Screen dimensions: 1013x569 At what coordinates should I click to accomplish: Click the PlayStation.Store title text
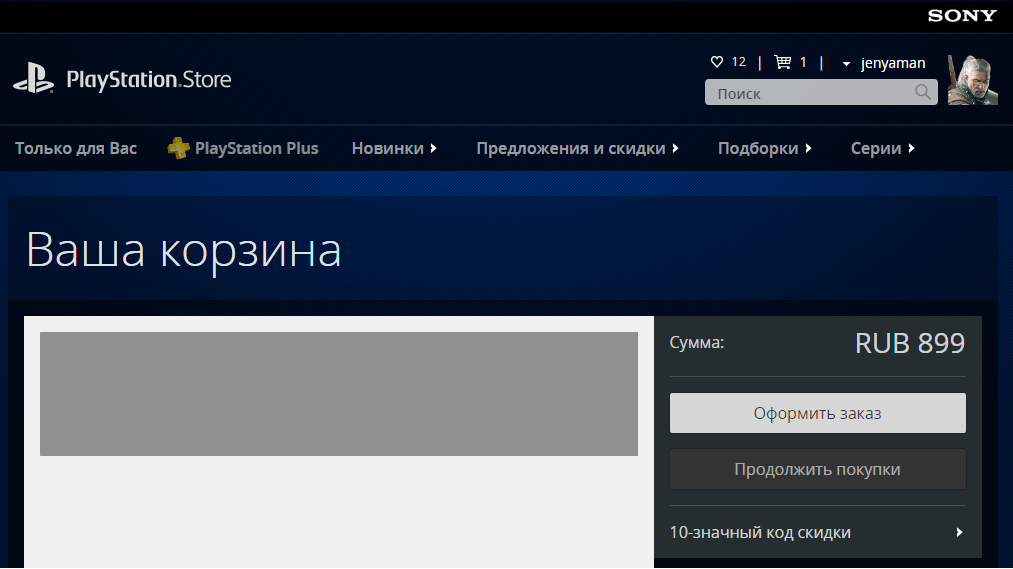tap(149, 79)
